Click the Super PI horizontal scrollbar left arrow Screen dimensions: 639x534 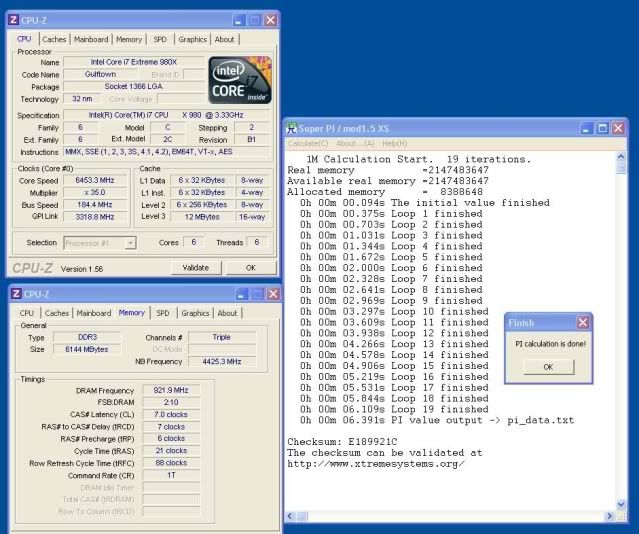tap(292, 516)
